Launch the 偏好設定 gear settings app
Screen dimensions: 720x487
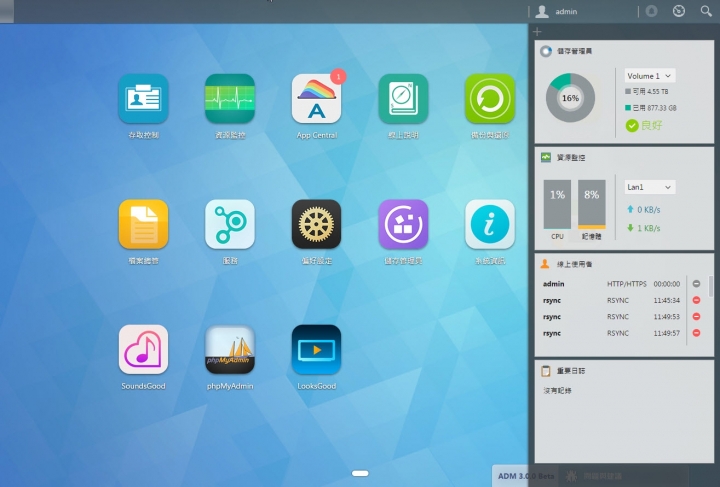316,224
